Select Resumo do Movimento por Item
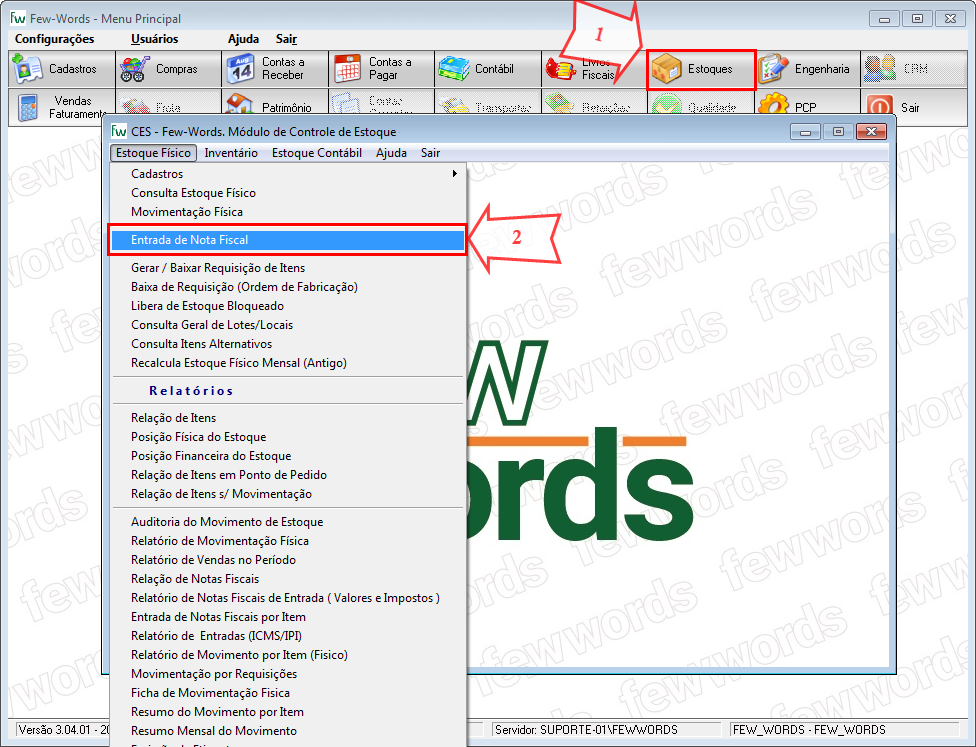The image size is (976, 747). click(217, 712)
